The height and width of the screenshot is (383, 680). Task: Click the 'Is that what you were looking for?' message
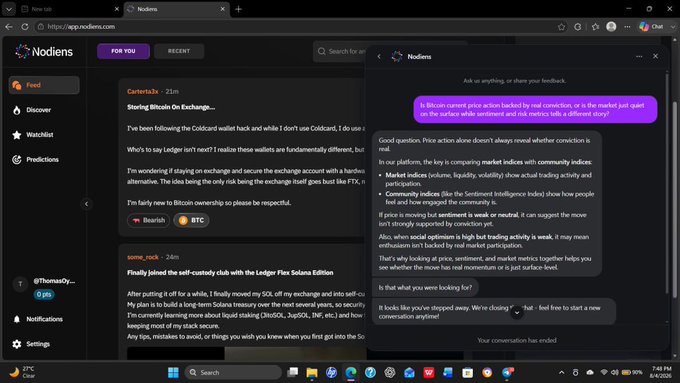425,288
